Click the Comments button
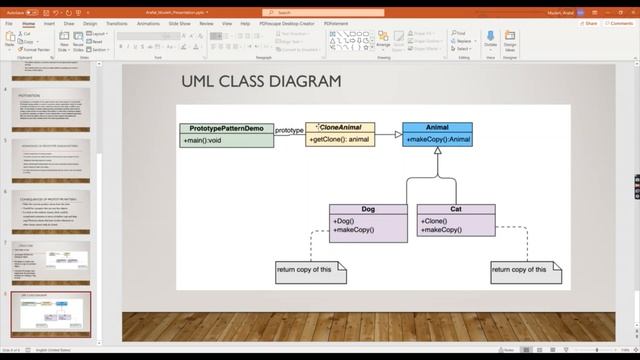Screen dimensions: 640x360 point(619,24)
